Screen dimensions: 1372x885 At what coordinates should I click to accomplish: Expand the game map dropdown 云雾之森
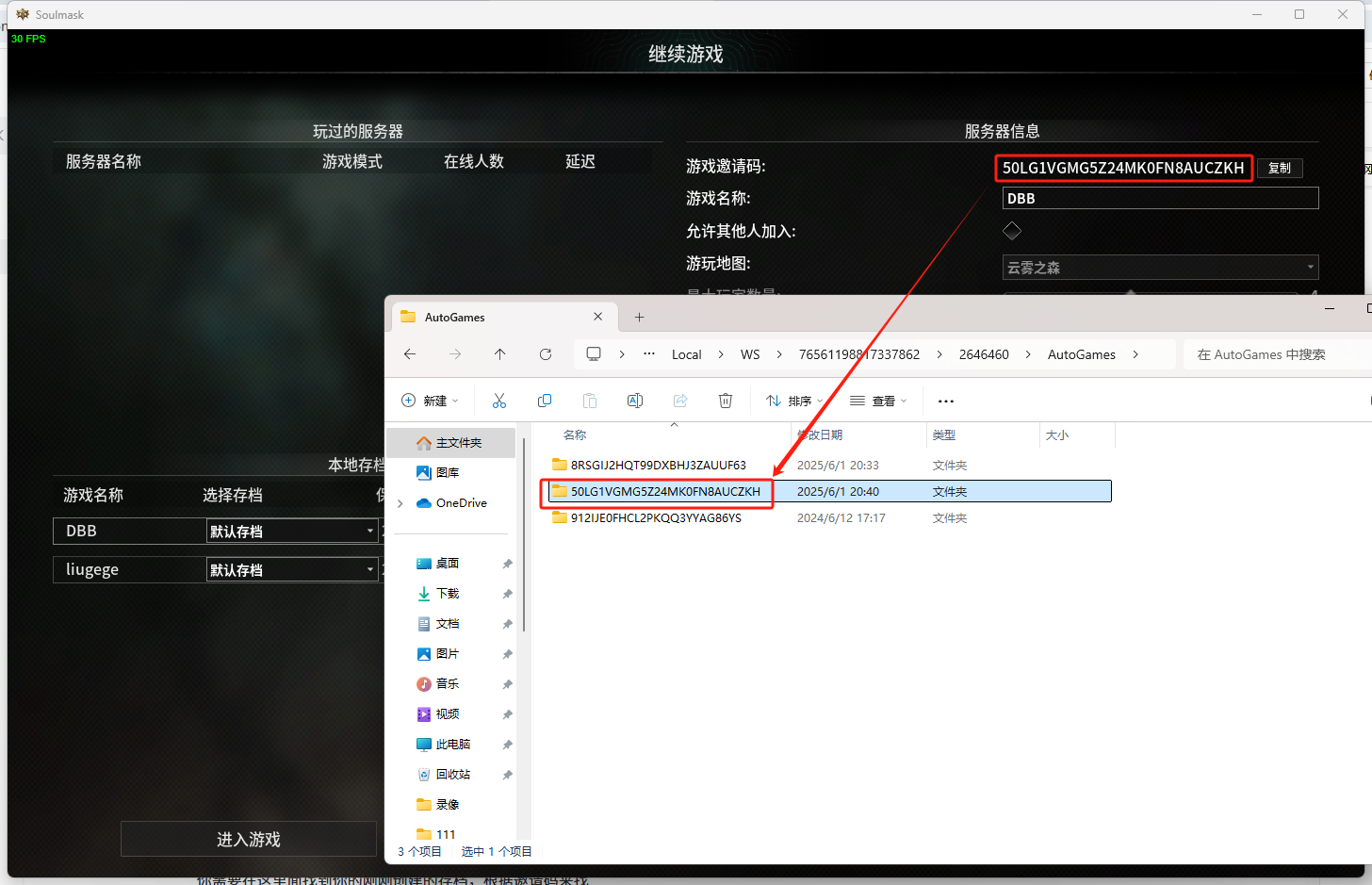[1160, 268]
